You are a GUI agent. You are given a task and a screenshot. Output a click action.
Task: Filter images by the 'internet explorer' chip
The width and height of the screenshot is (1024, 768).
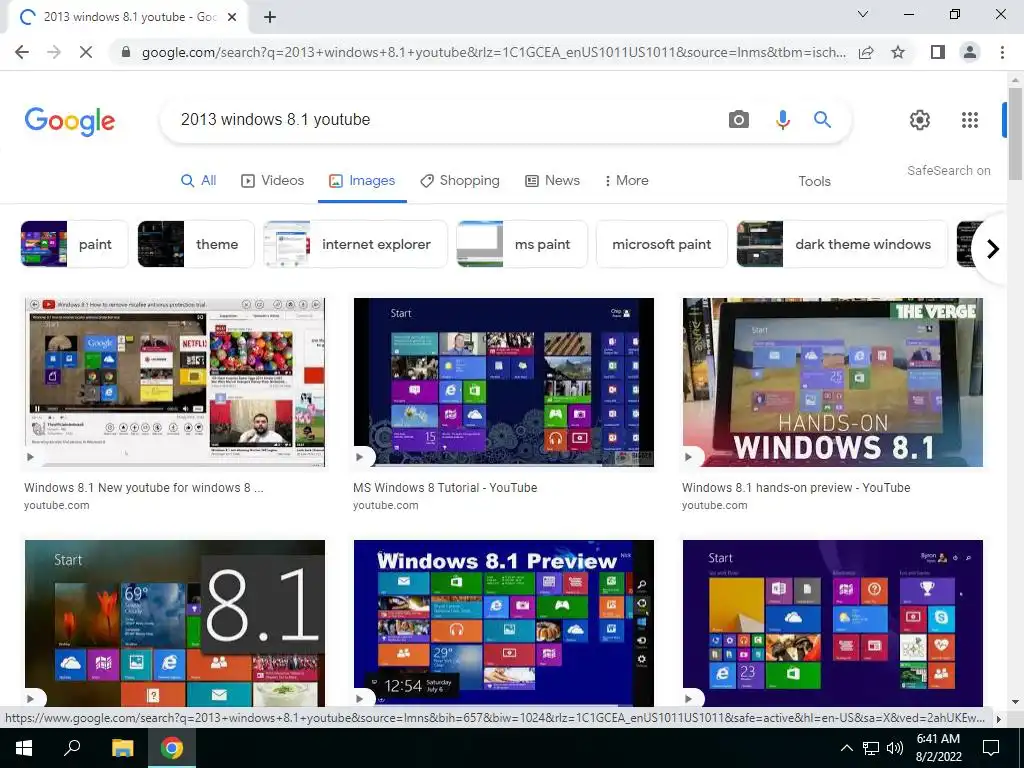pos(355,244)
